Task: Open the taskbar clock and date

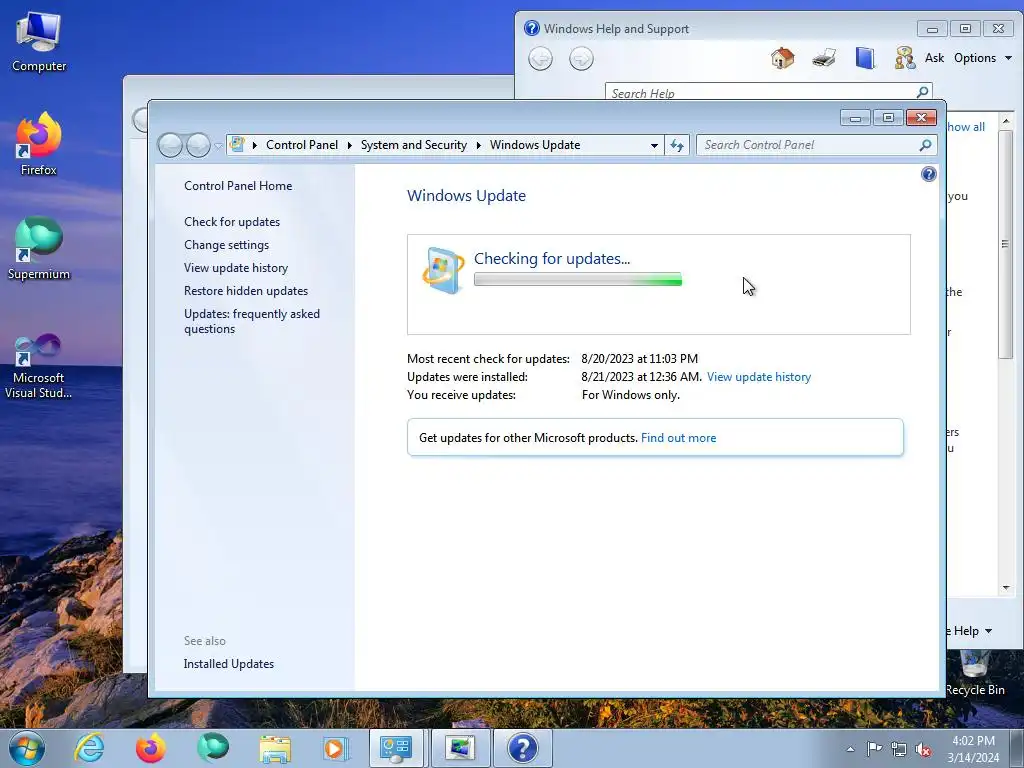Action: [973, 749]
